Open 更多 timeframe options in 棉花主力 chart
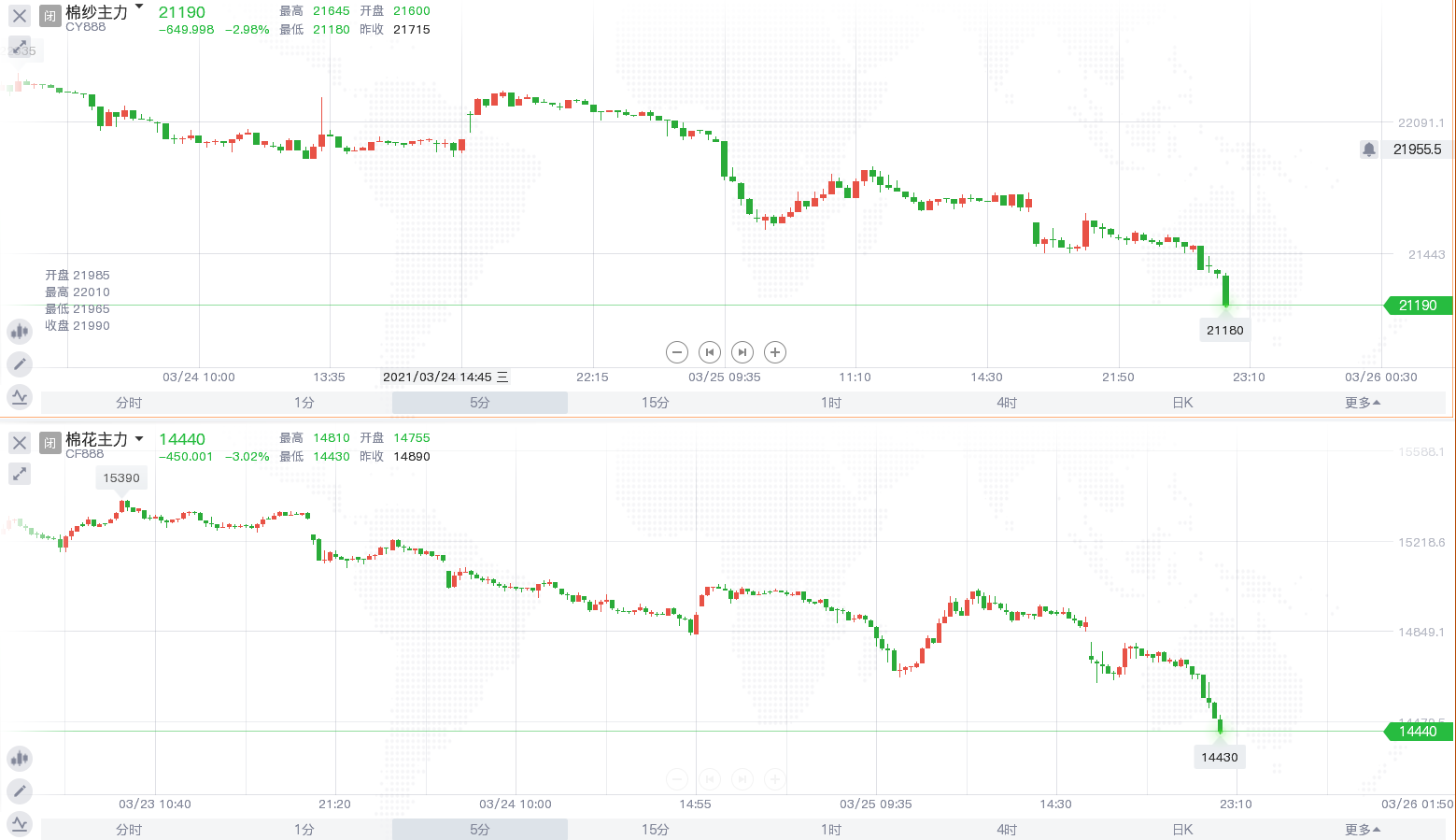 coord(1363,830)
